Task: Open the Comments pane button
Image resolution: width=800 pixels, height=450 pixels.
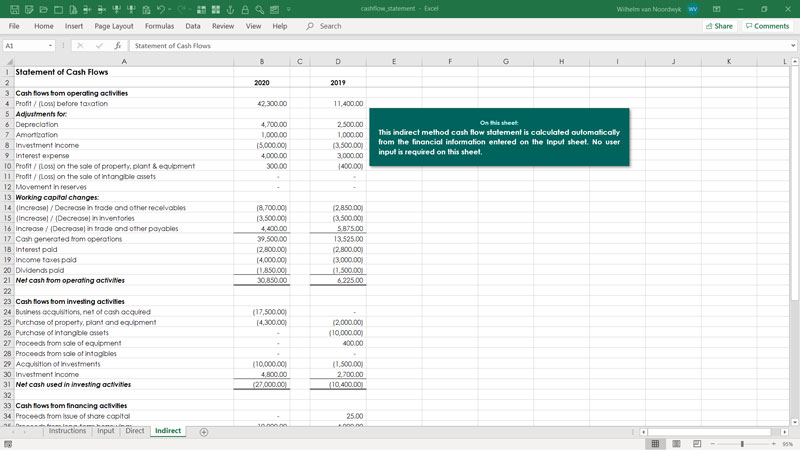Action: pos(767,26)
